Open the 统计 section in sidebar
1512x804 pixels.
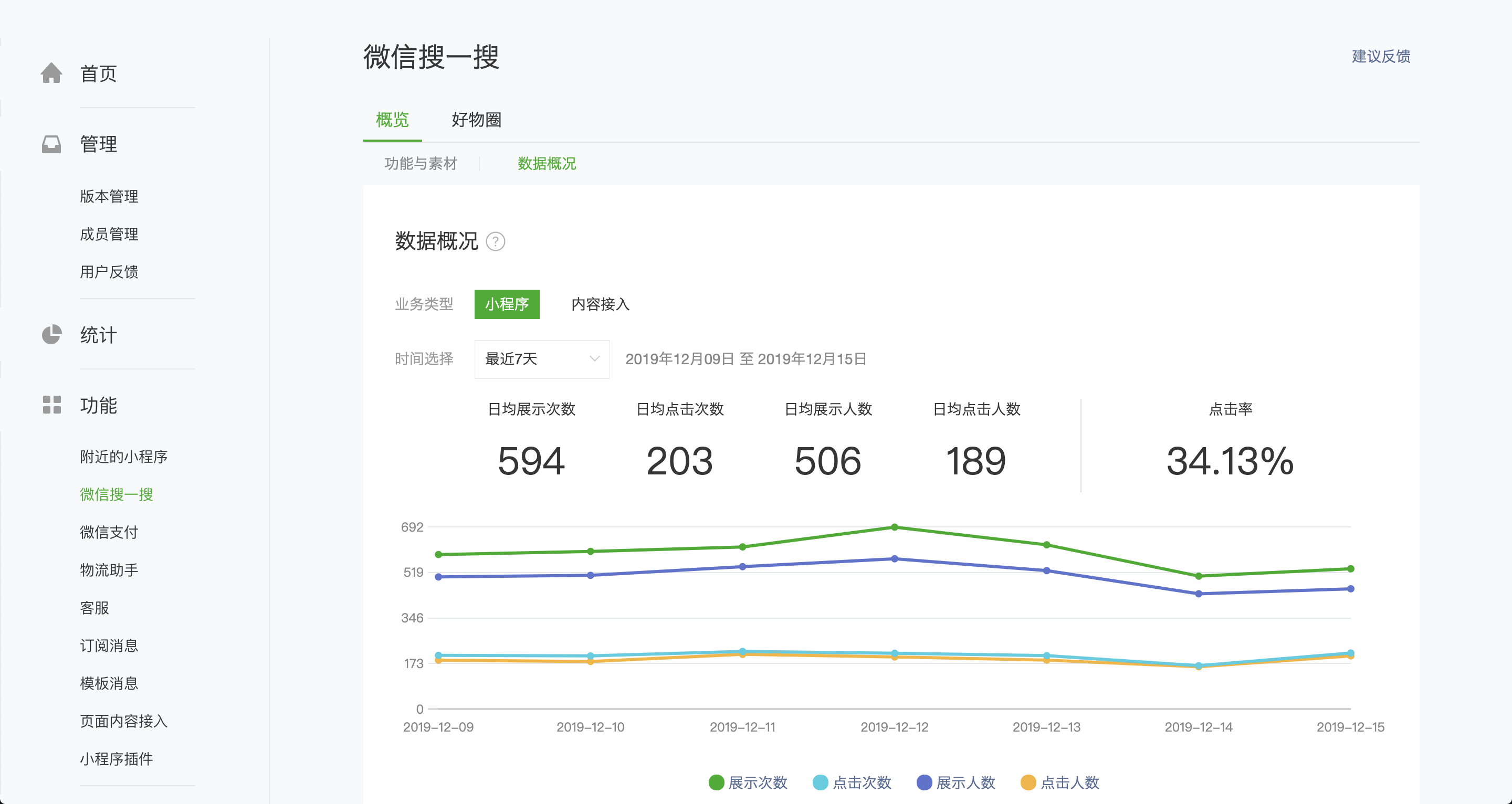[99, 335]
